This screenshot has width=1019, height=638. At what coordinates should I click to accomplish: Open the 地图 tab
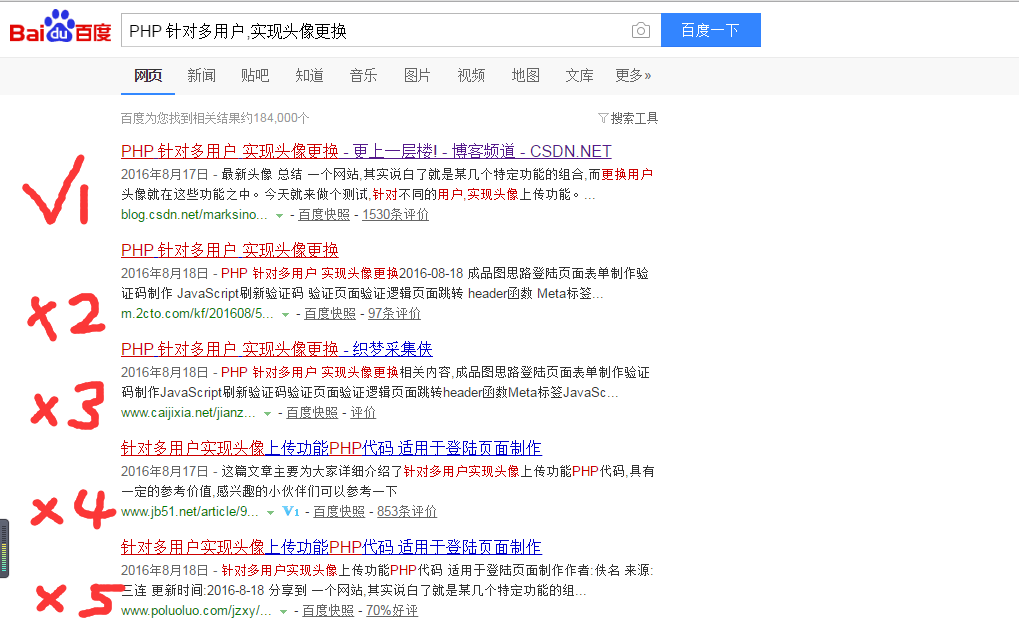[525, 75]
